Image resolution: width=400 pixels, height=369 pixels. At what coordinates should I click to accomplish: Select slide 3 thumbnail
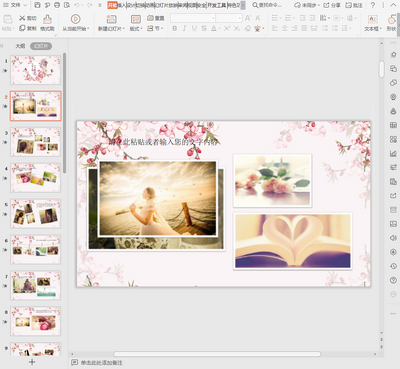click(36, 142)
